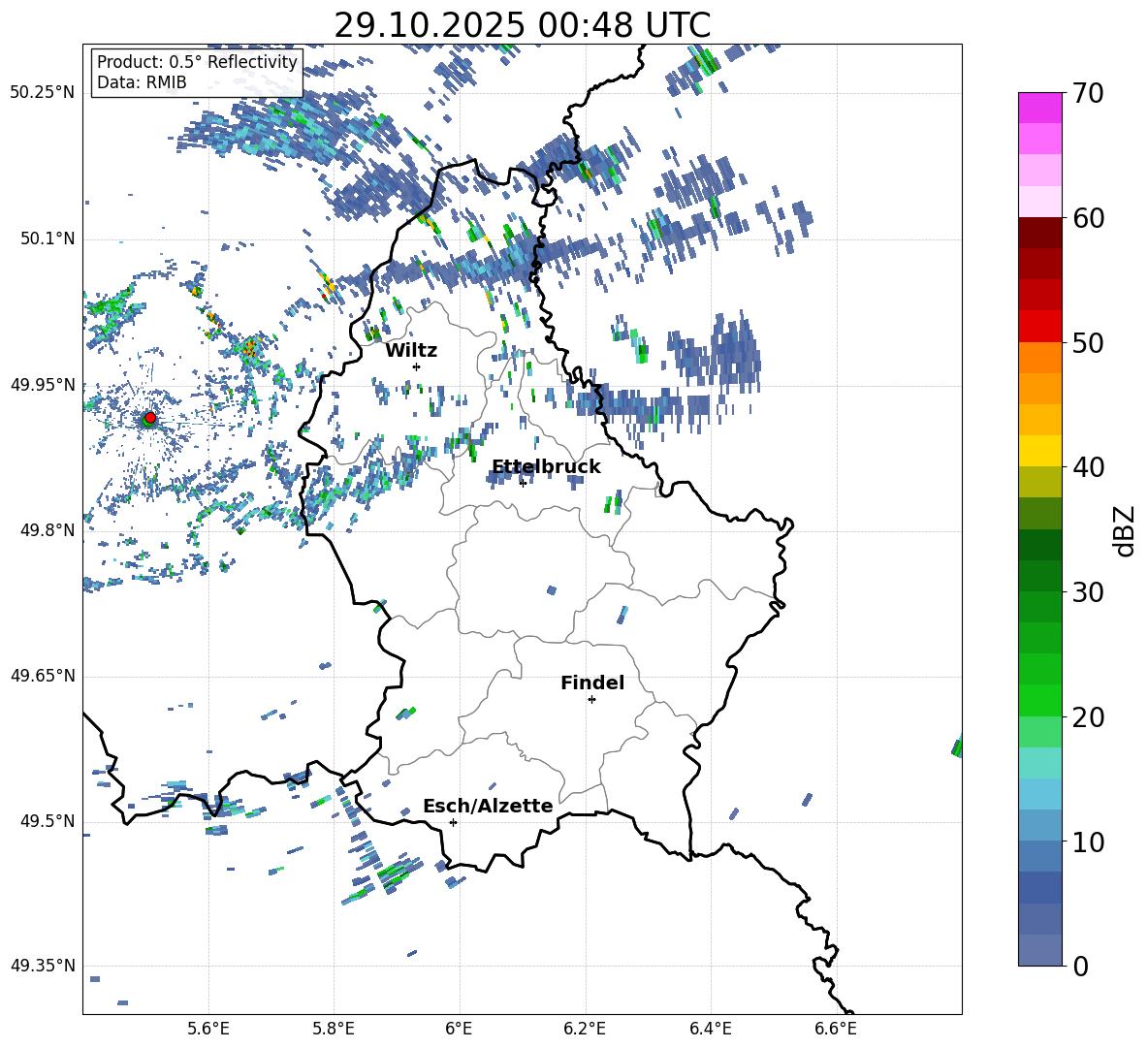
Task: Click the title 29.10.2025 00:48 UTC
Action: (x=522, y=25)
